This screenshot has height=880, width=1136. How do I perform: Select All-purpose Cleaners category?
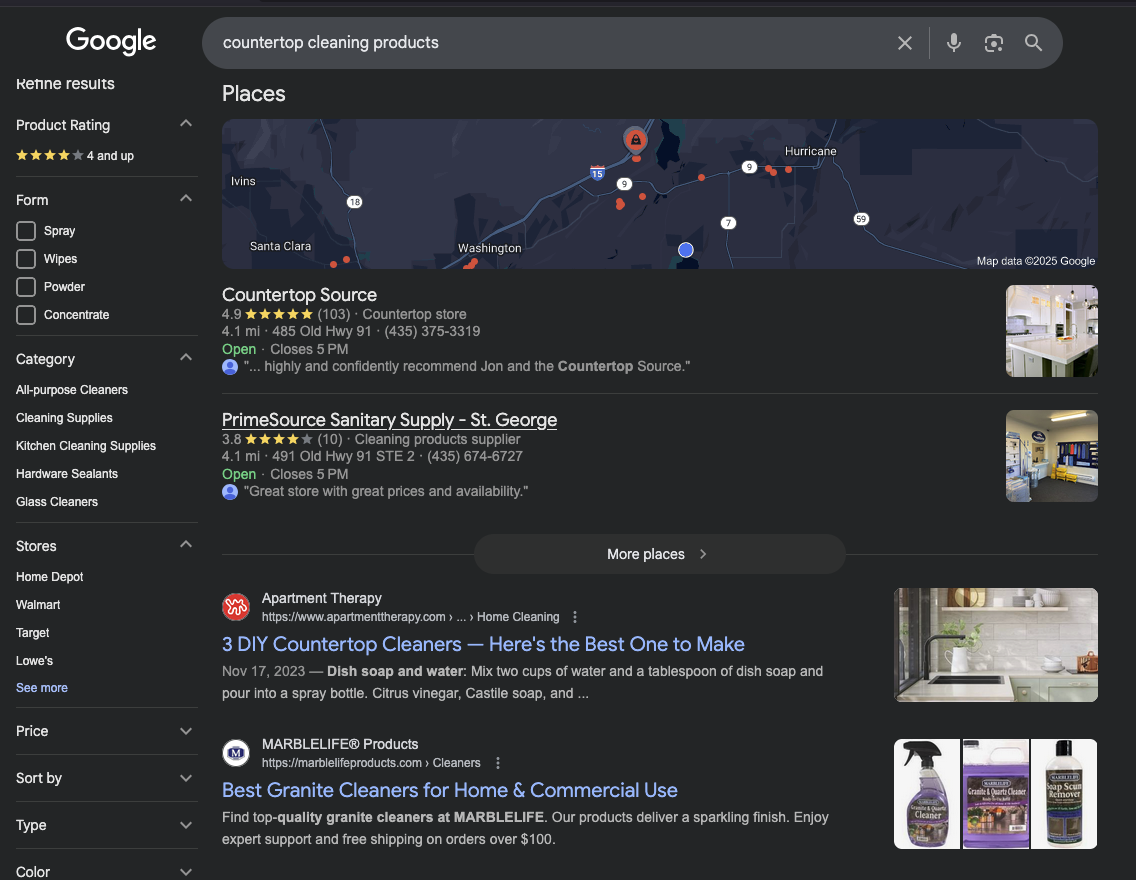(72, 390)
